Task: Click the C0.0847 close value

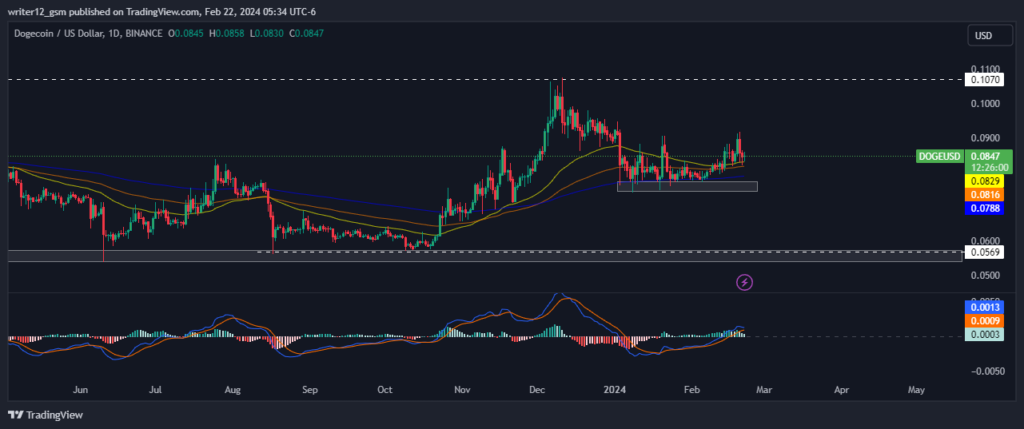Action: 306,33
